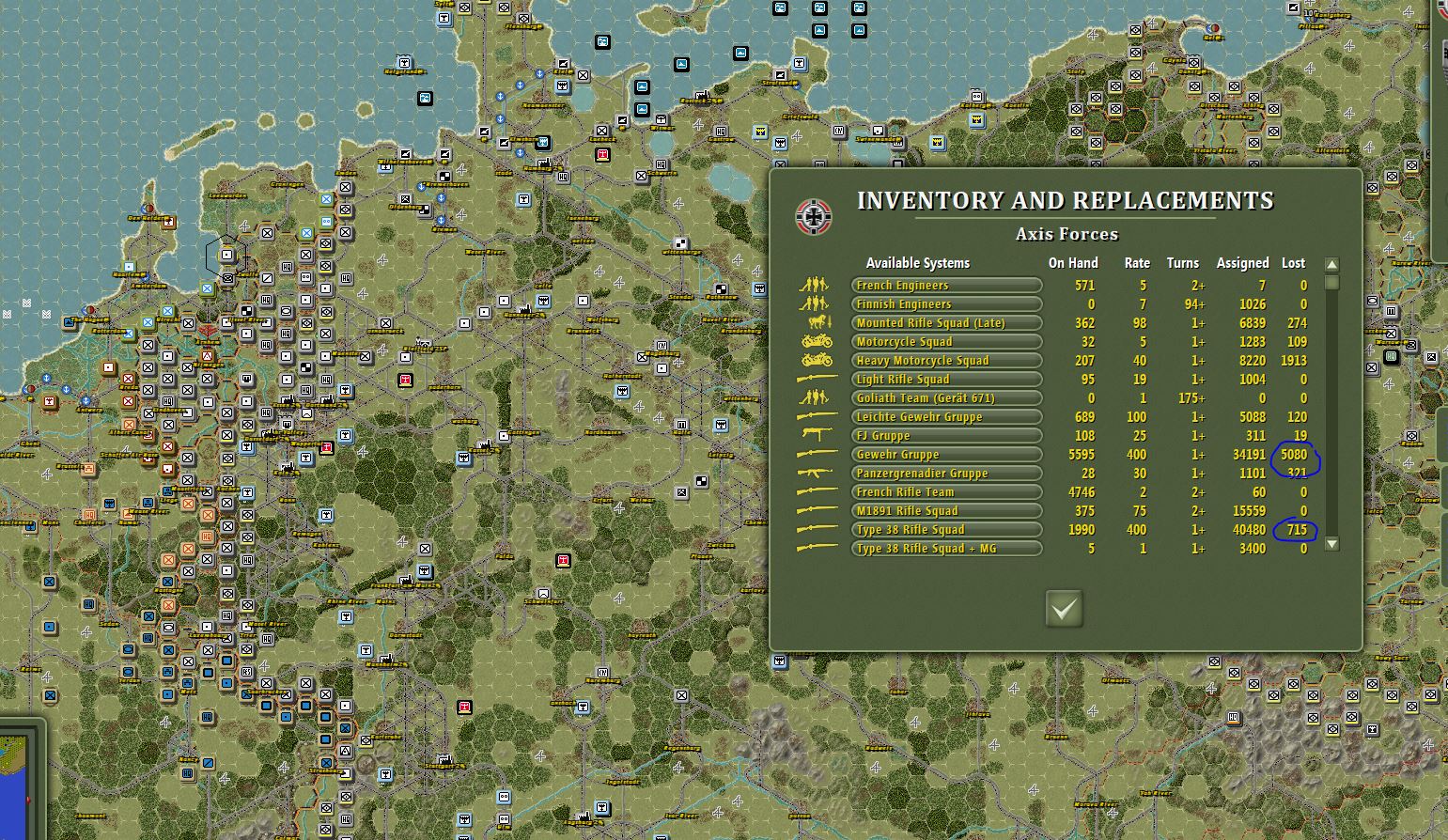Image resolution: width=1448 pixels, height=840 pixels.
Task: Click the Heavy Motorcycle Squad icon
Action: (814, 360)
